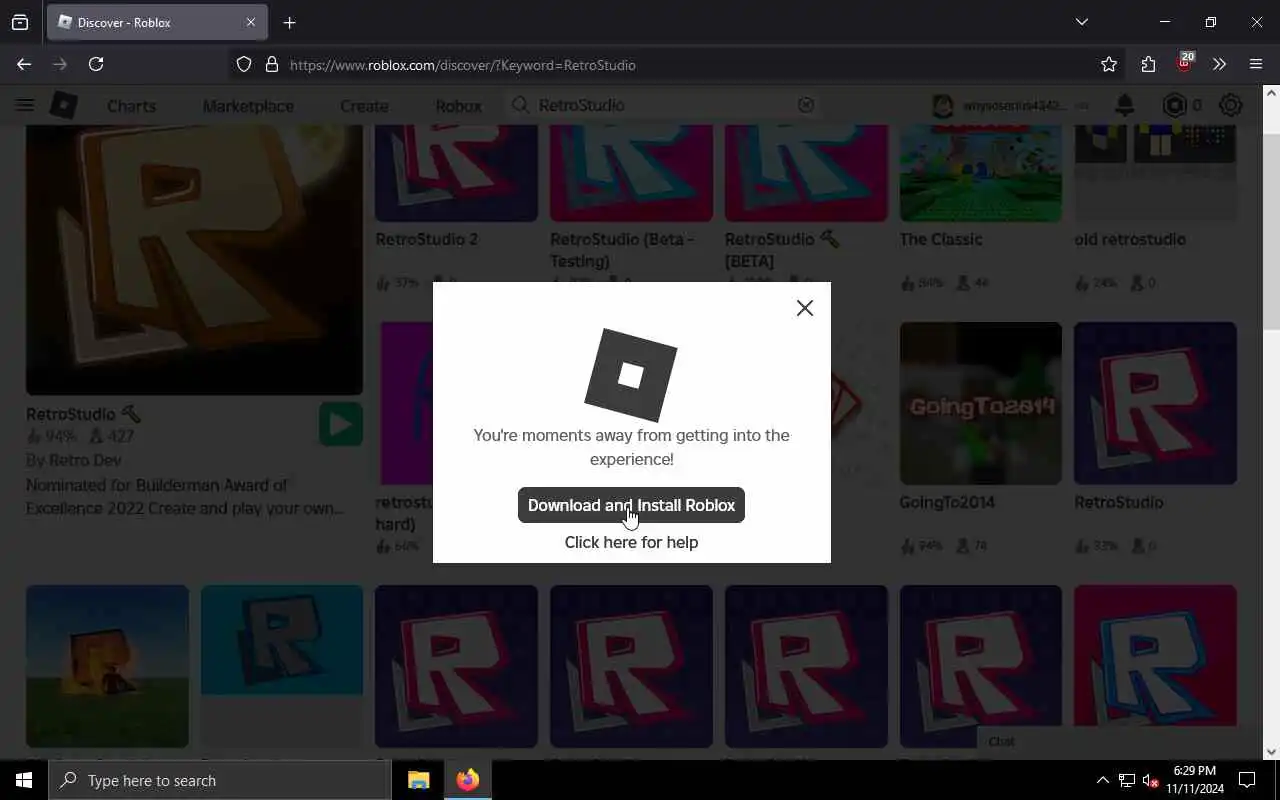The height and width of the screenshot is (800, 1280).
Task: Click the Windows taskbar search box
Action: click(220, 780)
